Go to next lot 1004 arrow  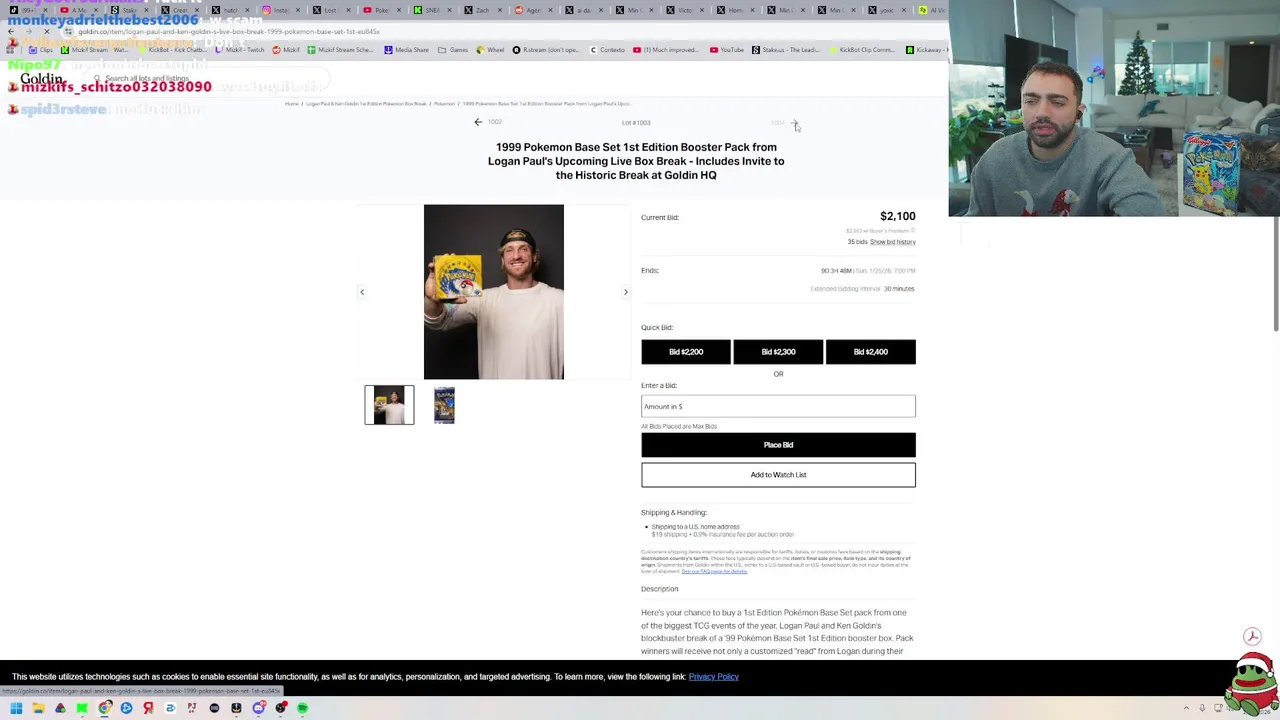(794, 122)
